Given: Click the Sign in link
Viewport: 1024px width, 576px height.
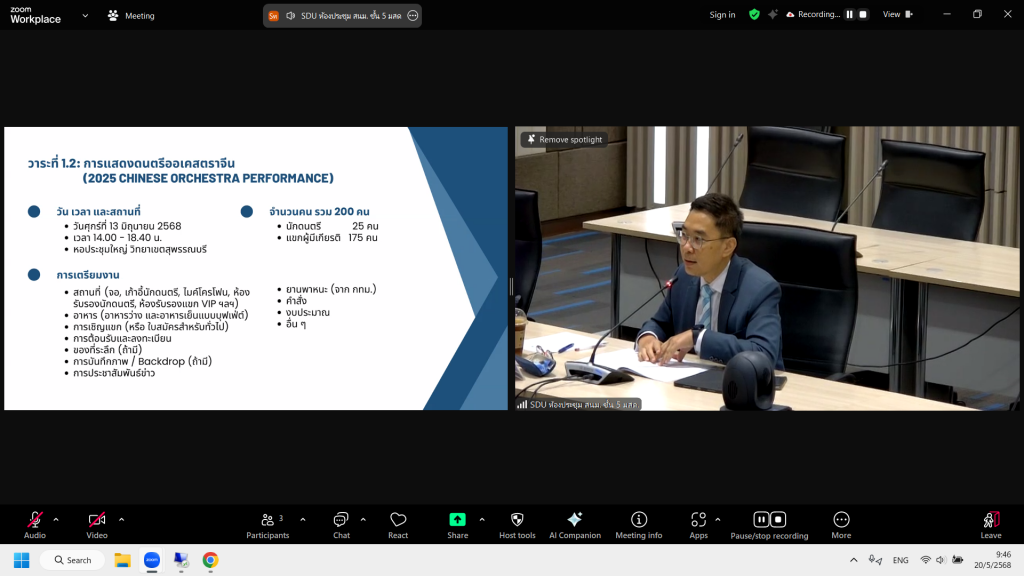Looking at the screenshot, I should [x=722, y=15].
